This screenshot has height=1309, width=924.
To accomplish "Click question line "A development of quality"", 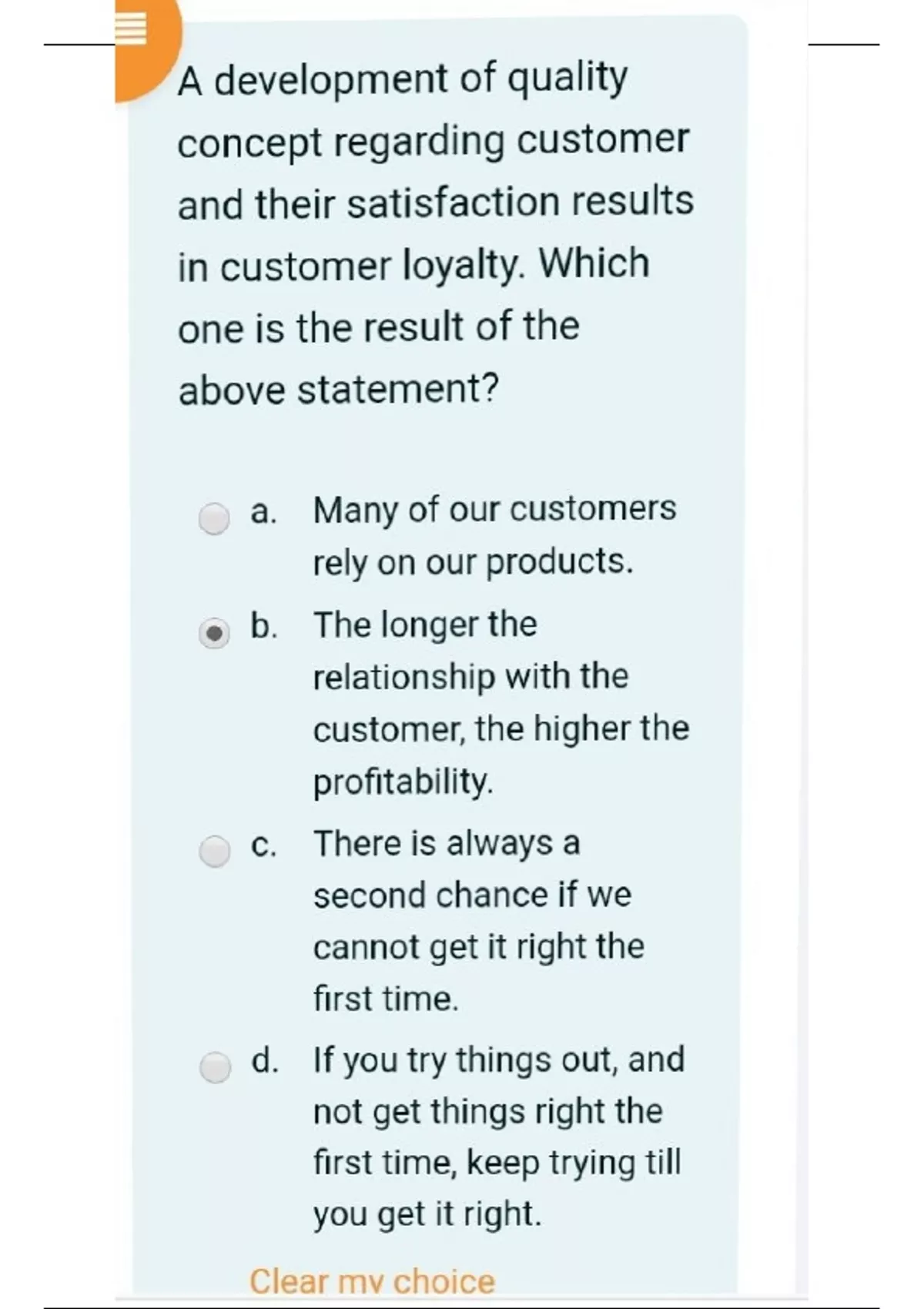I will pos(402,80).
